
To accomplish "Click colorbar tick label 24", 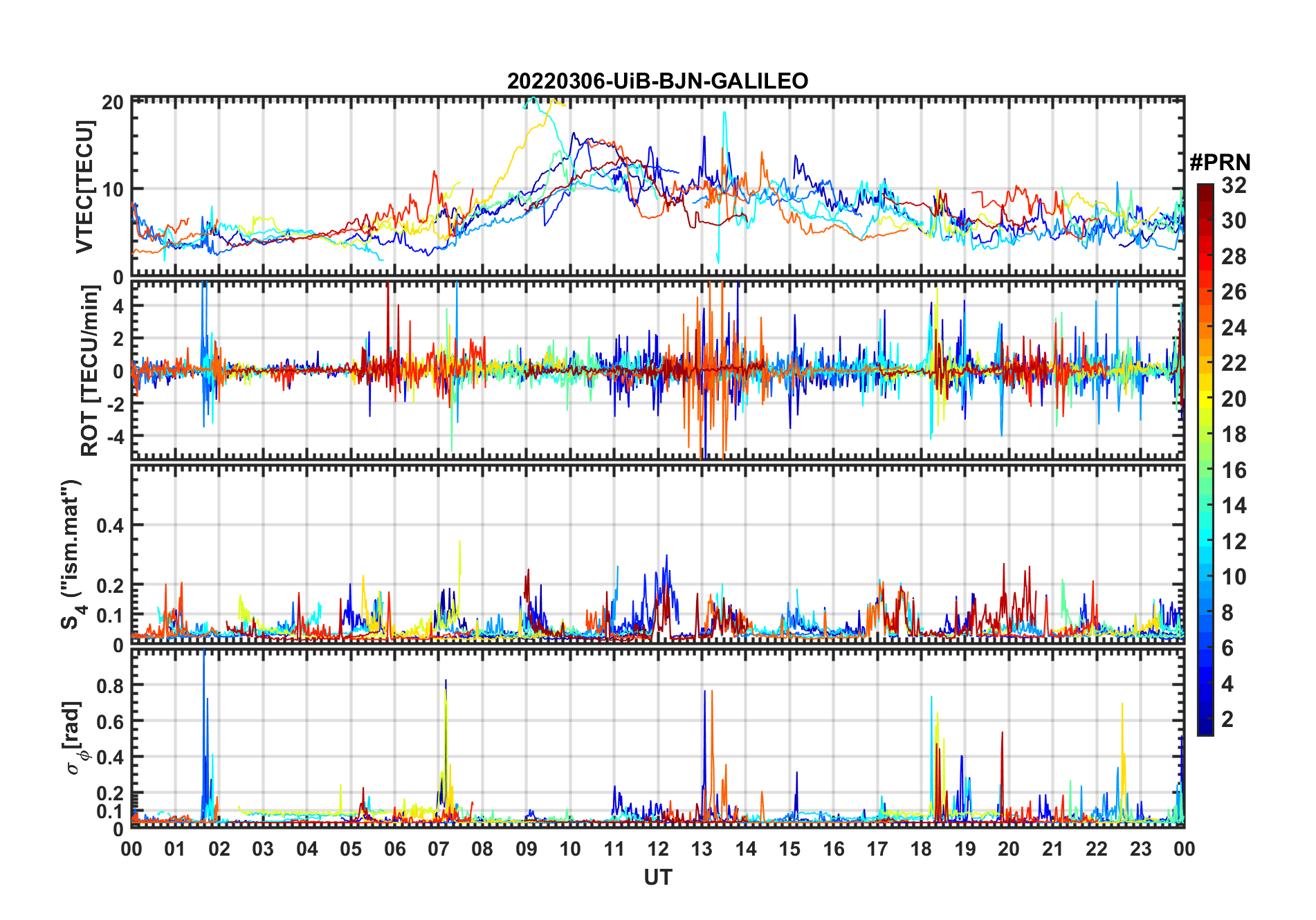I will (1234, 328).
